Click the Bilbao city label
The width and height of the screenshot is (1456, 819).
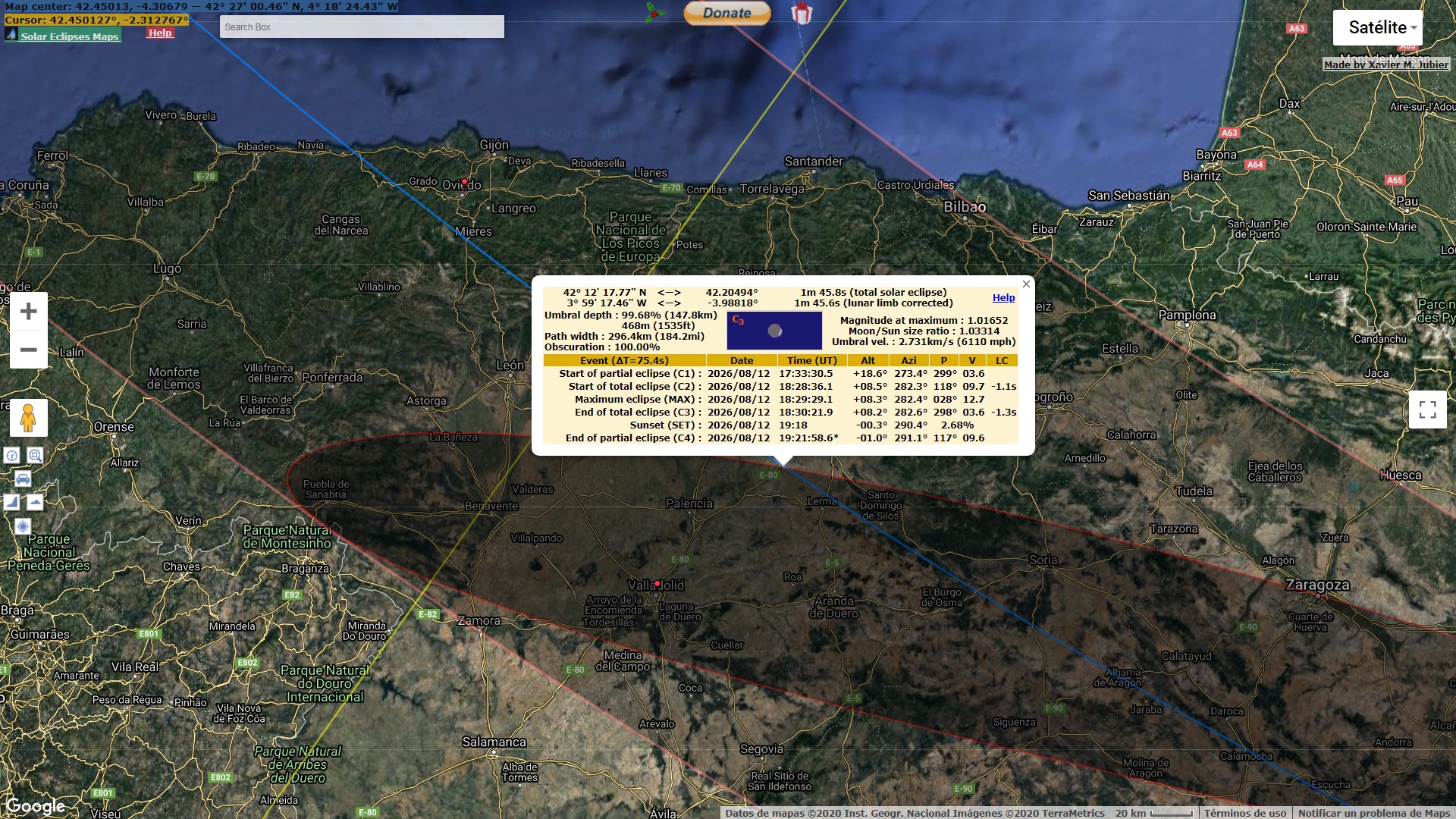coord(965,206)
